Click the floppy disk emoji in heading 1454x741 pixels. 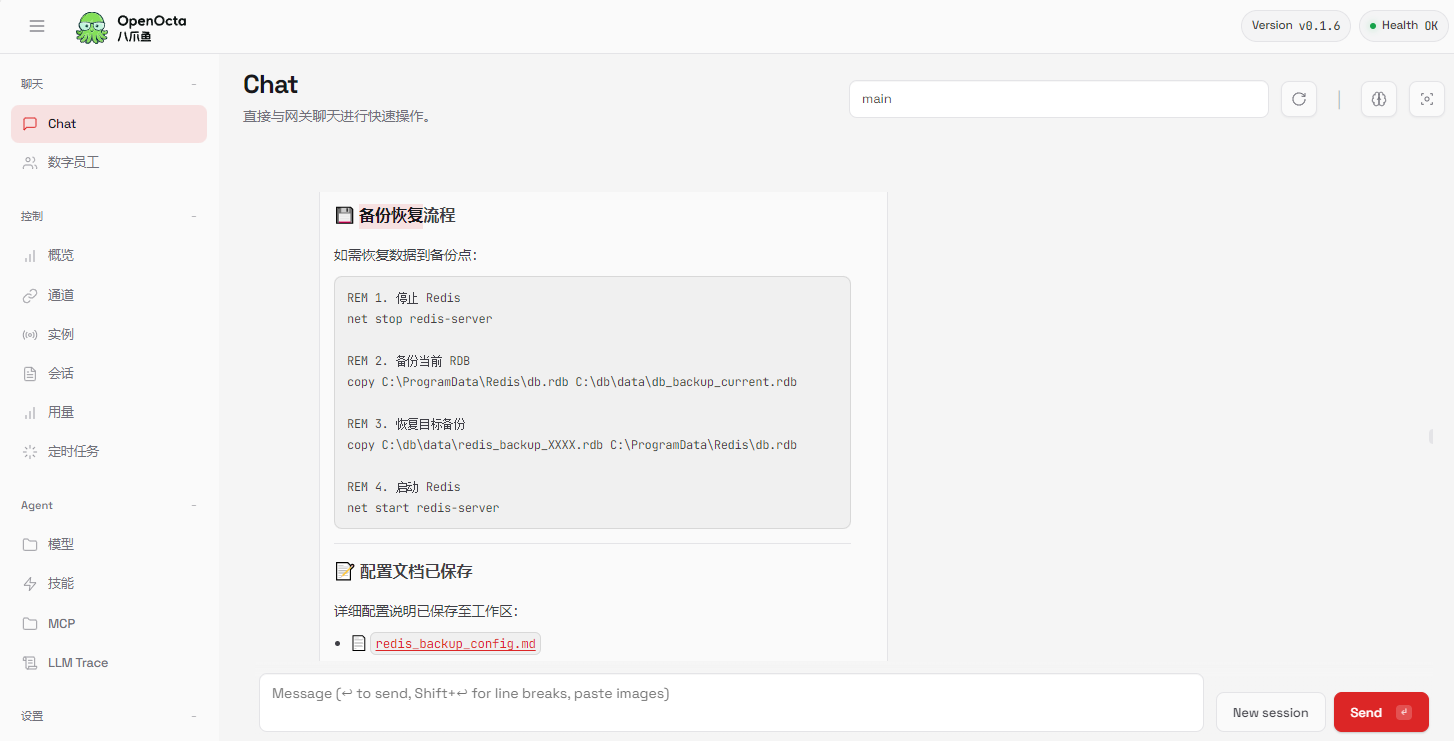tap(344, 215)
